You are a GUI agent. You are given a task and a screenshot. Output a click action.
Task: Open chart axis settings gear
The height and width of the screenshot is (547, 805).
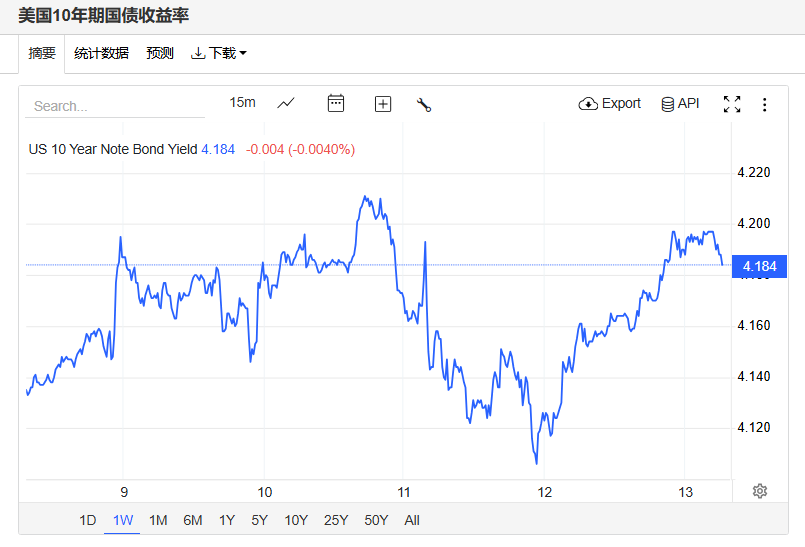tap(760, 491)
